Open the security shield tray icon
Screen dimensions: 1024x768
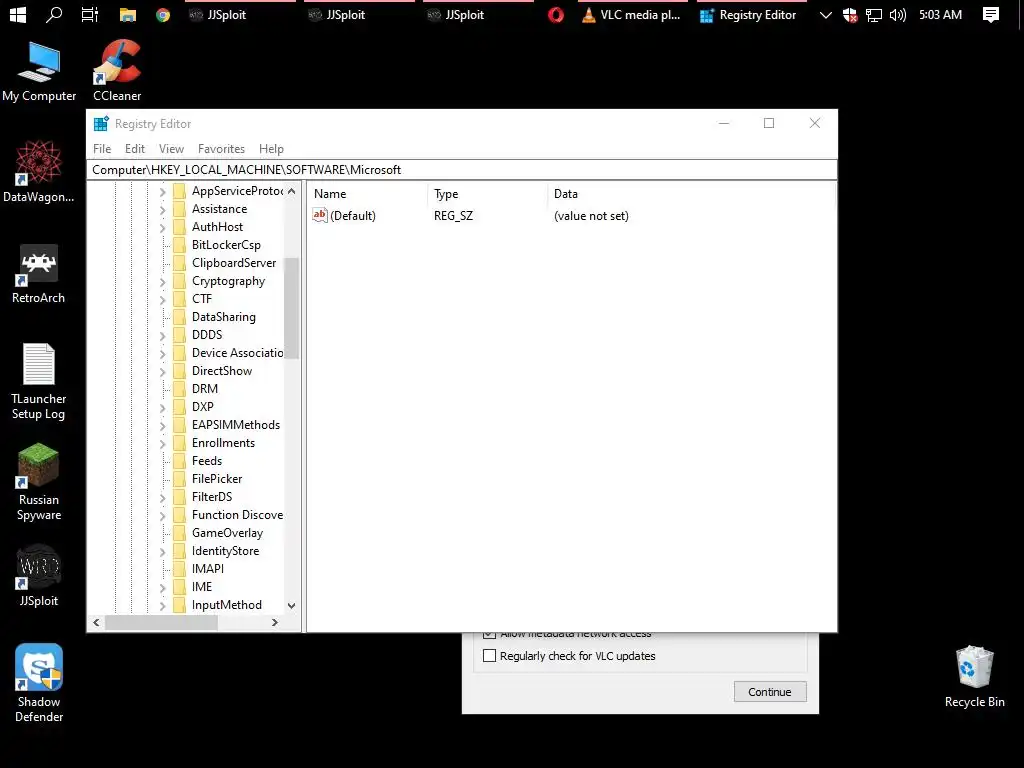(x=850, y=15)
